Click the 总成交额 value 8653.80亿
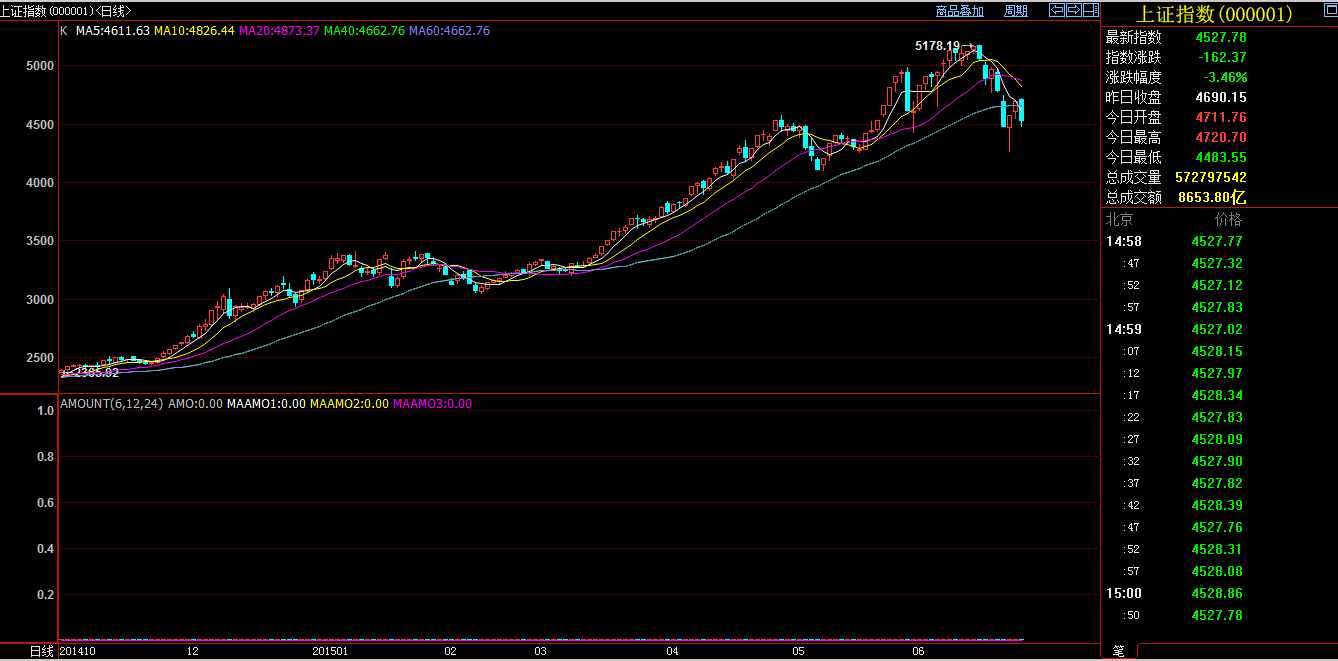 pyautogui.click(x=1211, y=197)
